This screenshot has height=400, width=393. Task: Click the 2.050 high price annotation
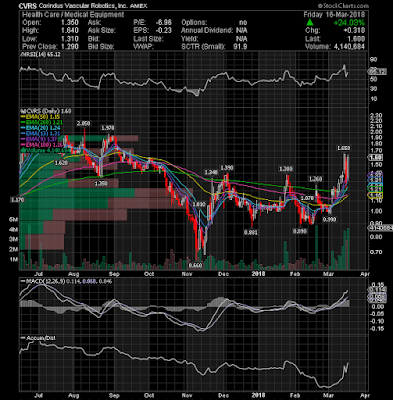click(83, 123)
